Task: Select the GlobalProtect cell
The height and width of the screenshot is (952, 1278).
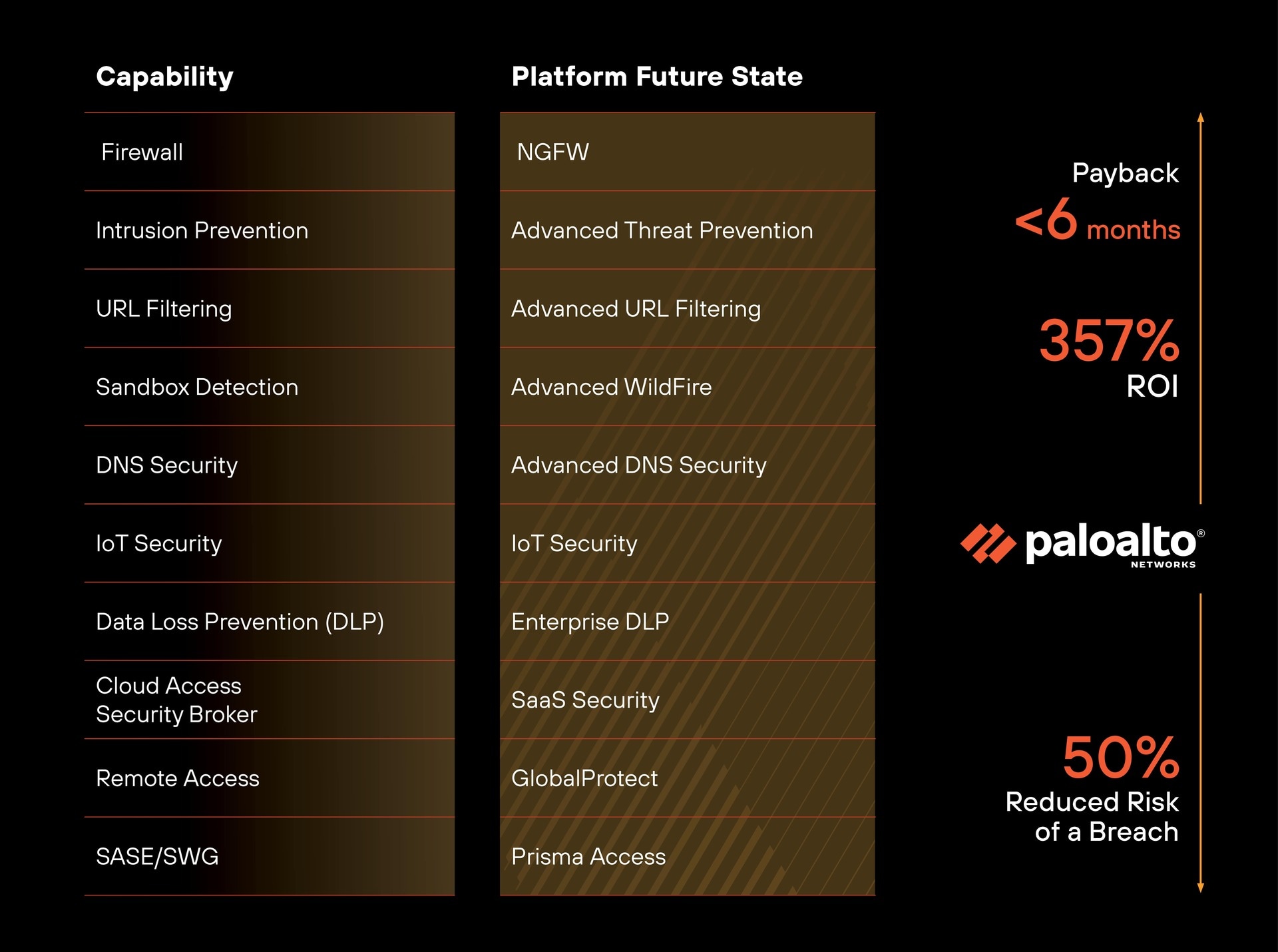Action: (x=584, y=778)
